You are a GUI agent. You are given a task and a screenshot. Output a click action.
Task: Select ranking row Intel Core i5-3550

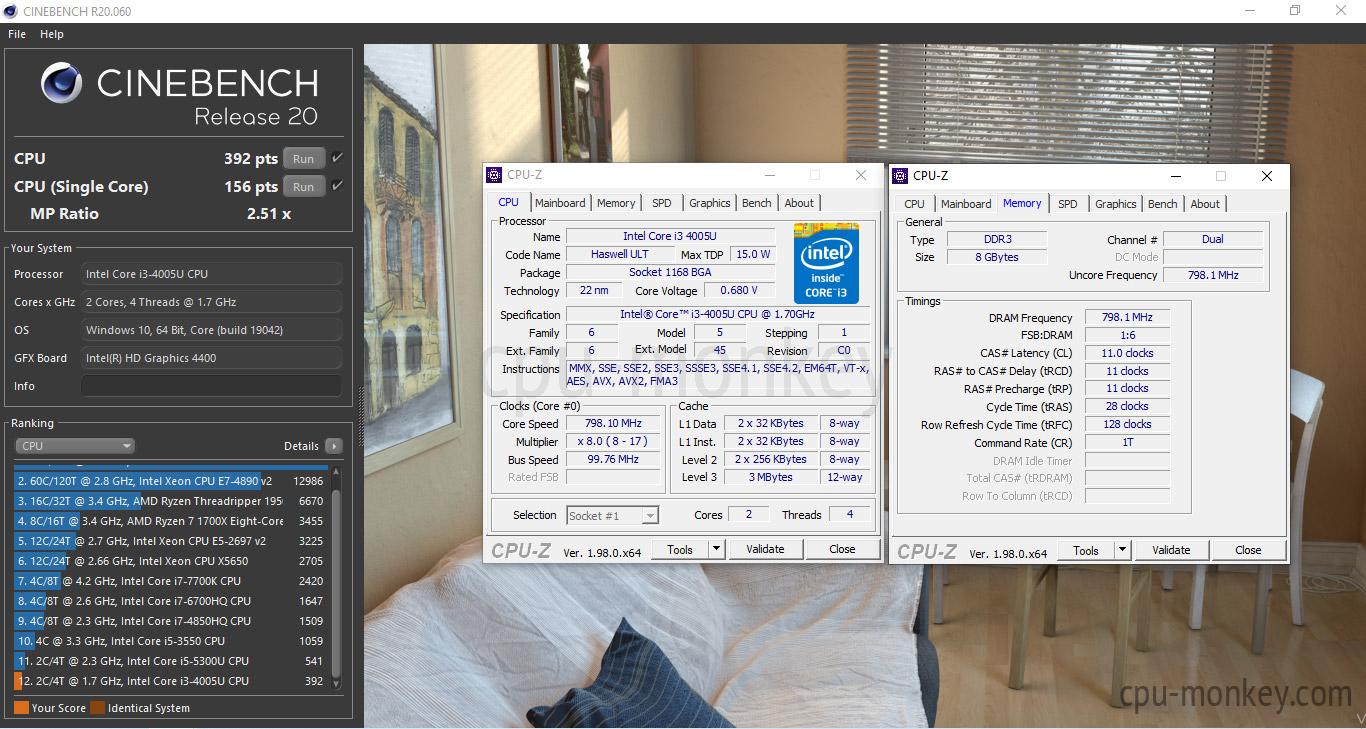[171, 641]
